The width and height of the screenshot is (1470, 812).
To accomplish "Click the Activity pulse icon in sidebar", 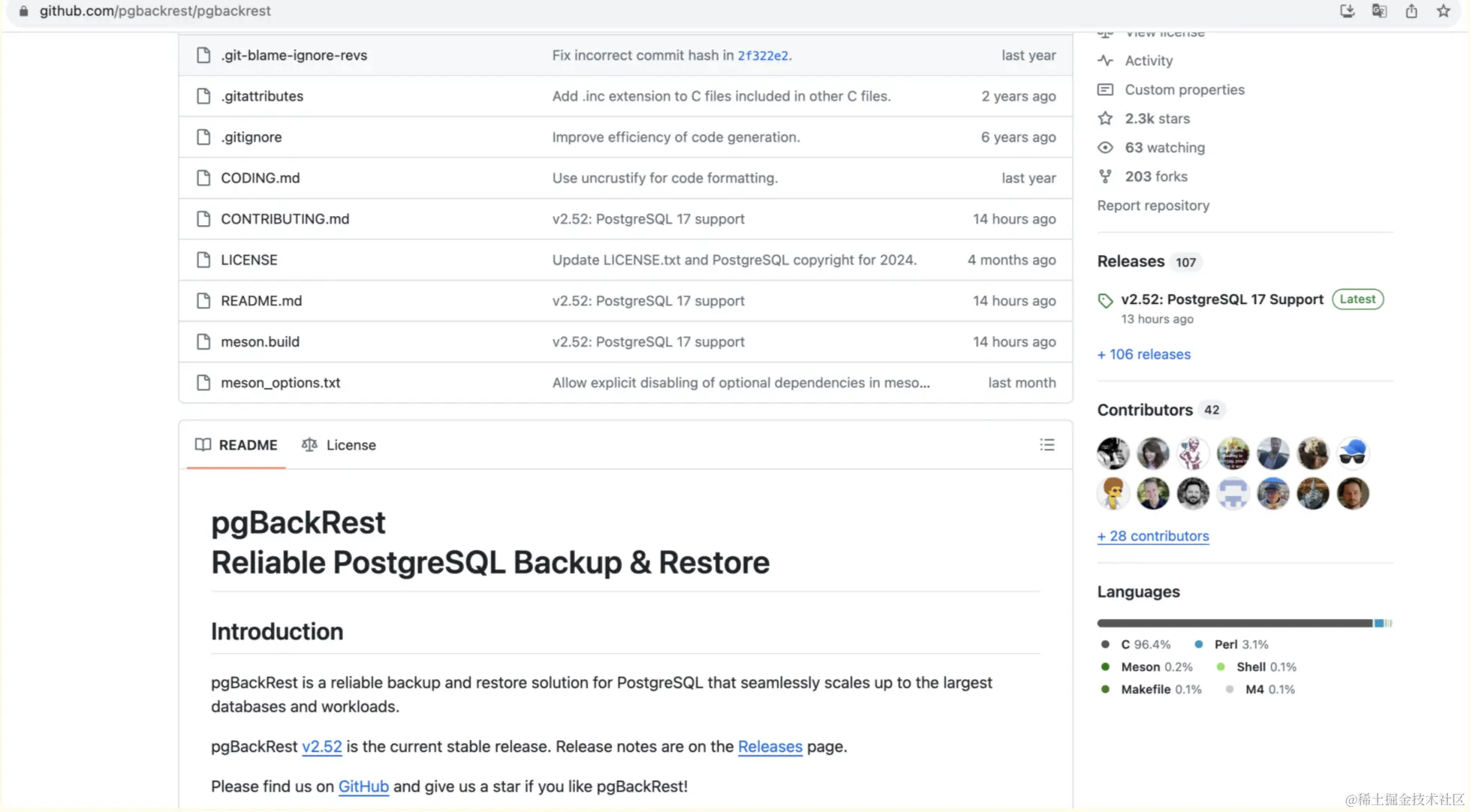I will 1105,61.
